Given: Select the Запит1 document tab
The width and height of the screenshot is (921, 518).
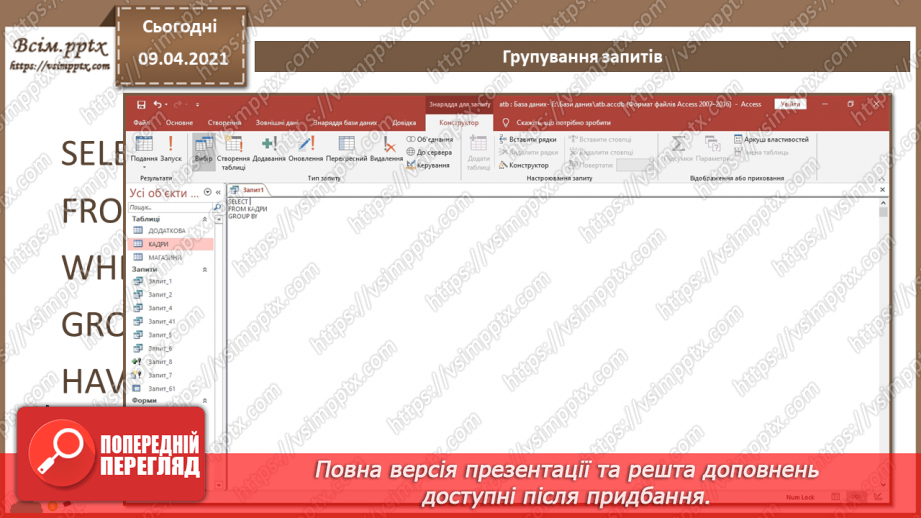Looking at the screenshot, I should pyautogui.click(x=248, y=190).
